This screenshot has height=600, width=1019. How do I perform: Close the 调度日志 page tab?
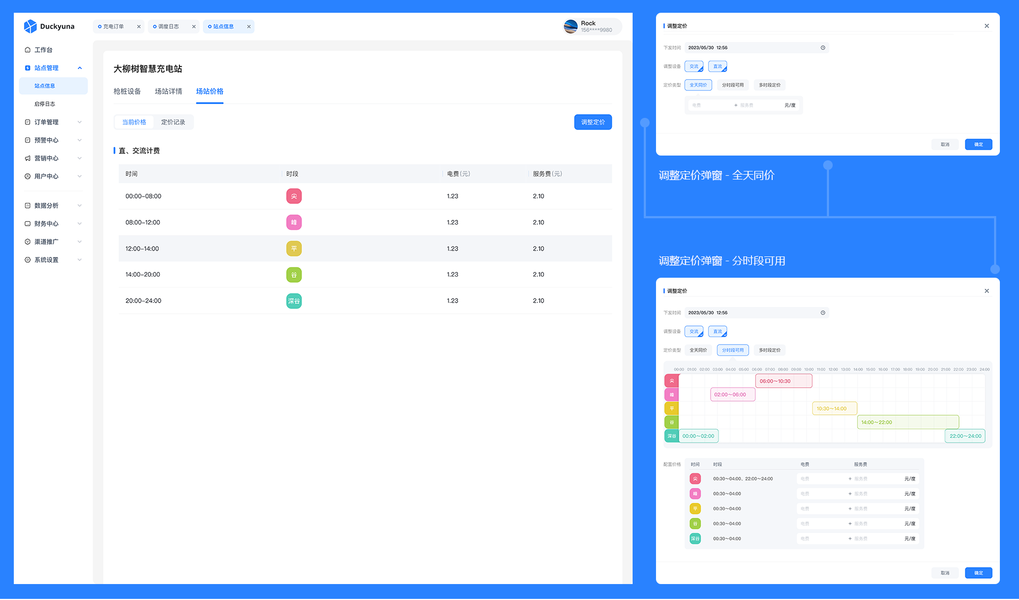point(194,27)
